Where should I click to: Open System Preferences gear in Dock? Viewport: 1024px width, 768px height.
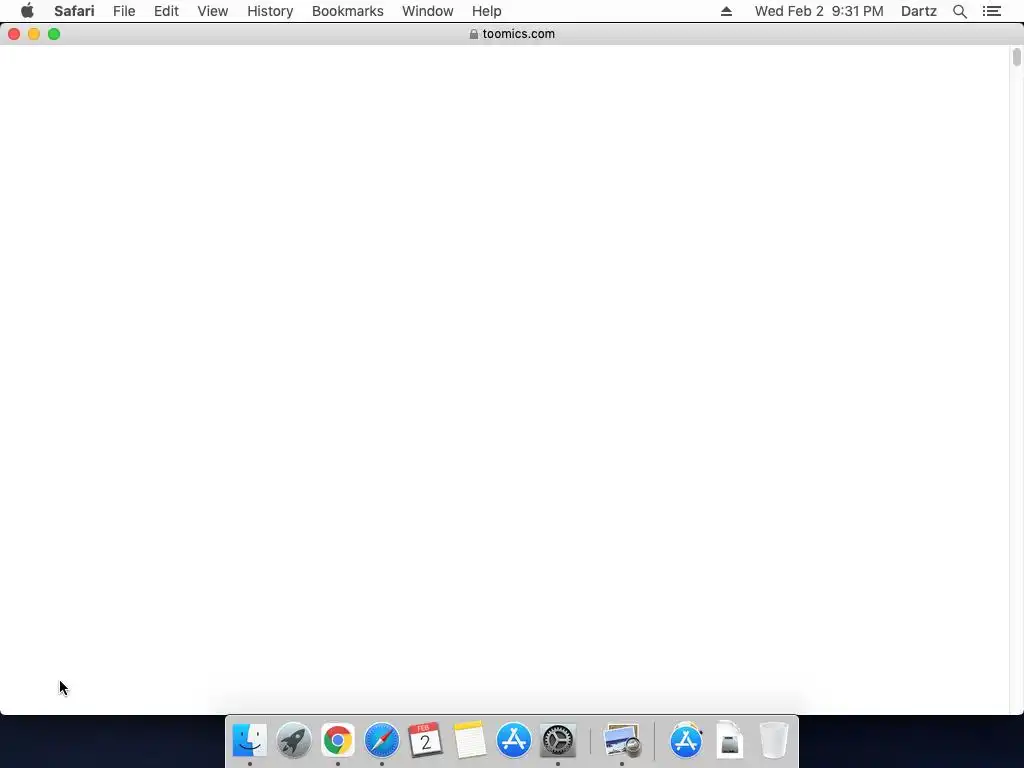[558, 740]
